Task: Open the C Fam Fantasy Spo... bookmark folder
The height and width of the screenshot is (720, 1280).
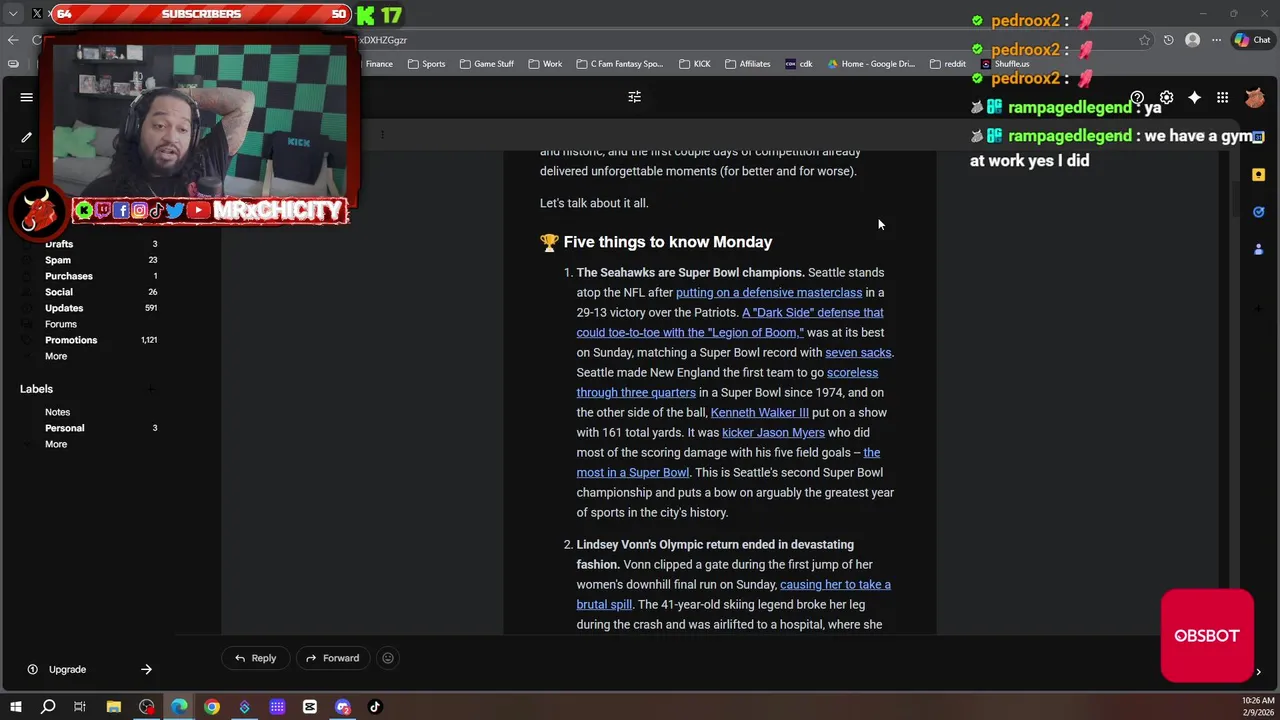Action: [x=619, y=64]
